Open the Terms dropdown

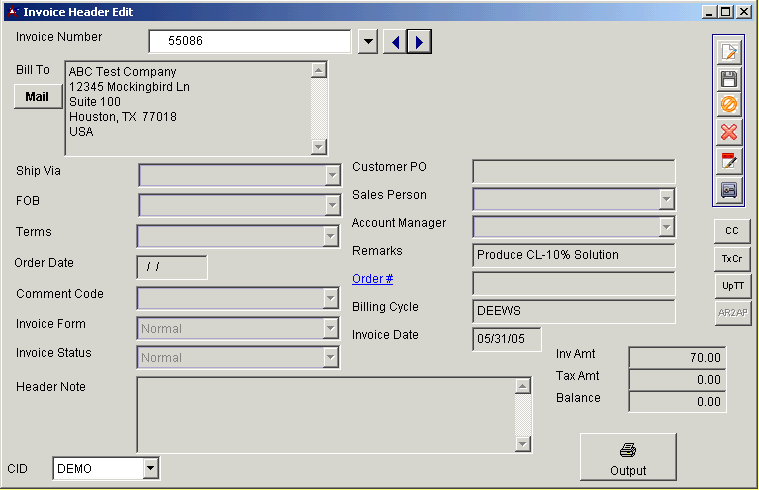[x=331, y=236]
